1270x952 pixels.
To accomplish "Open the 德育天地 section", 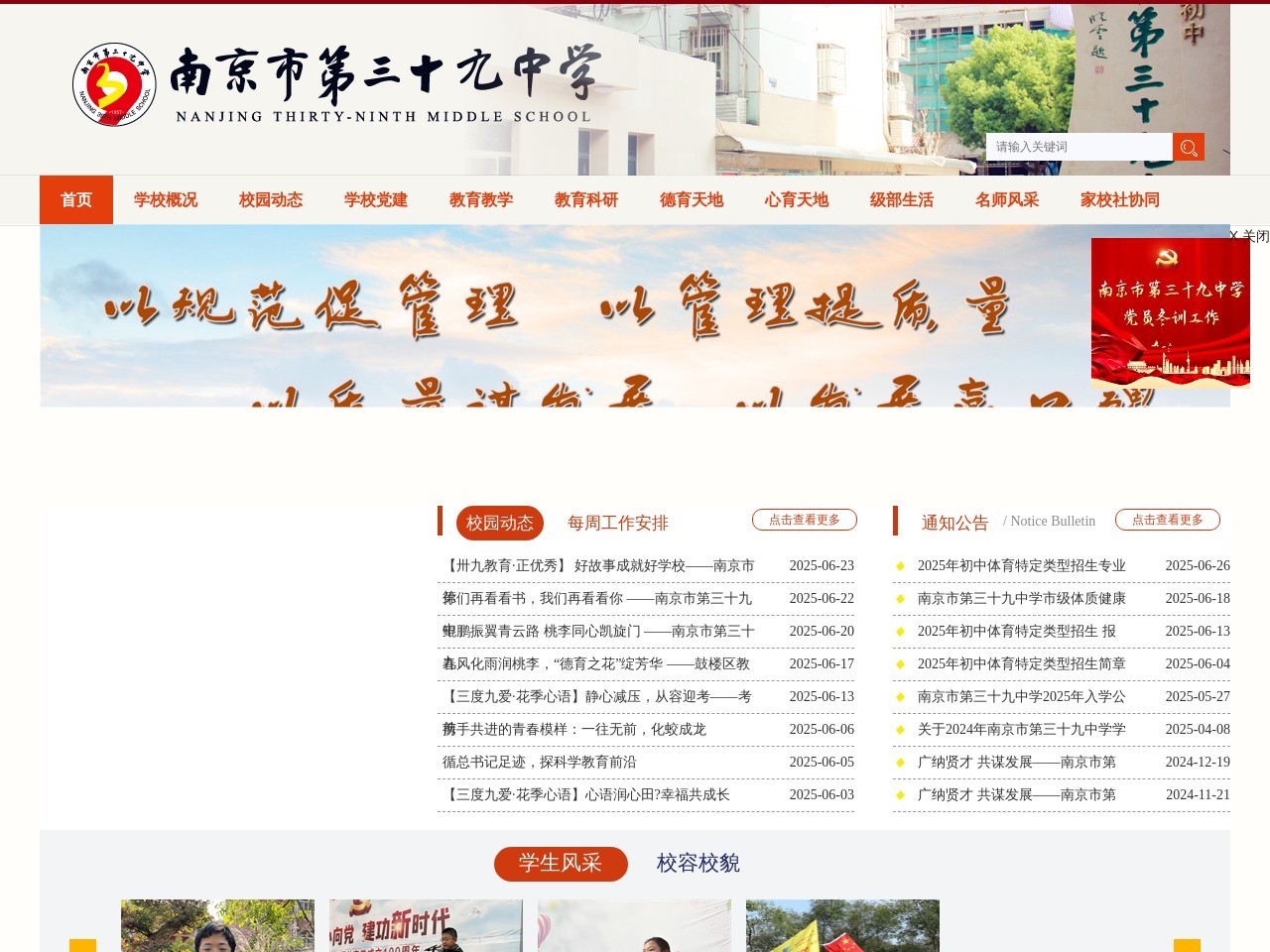I will coord(692,199).
